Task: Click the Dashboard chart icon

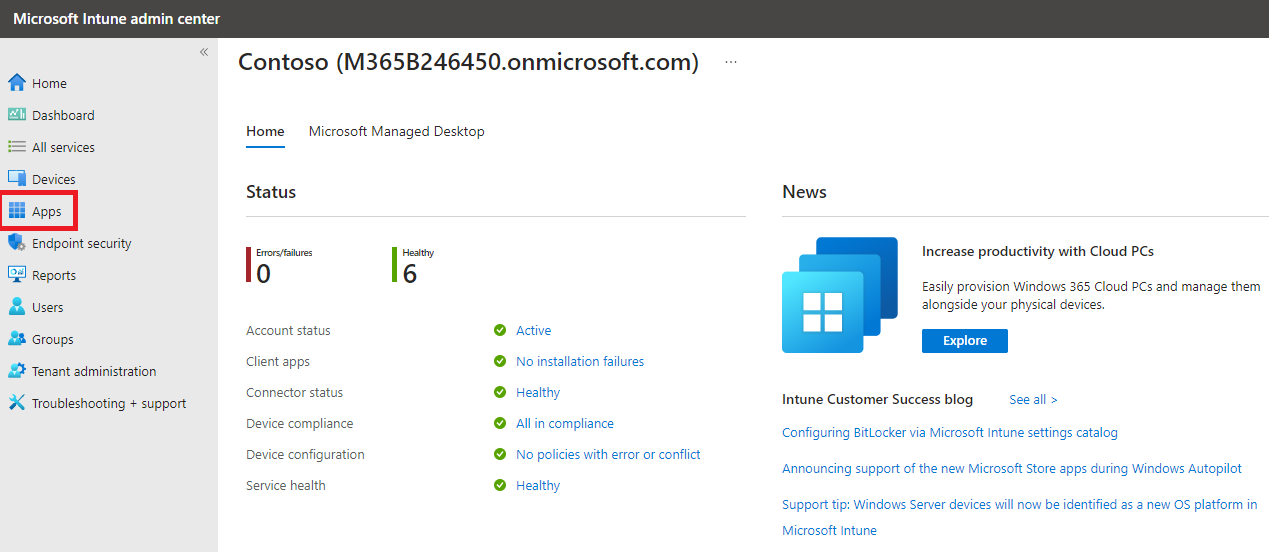Action: click(16, 115)
